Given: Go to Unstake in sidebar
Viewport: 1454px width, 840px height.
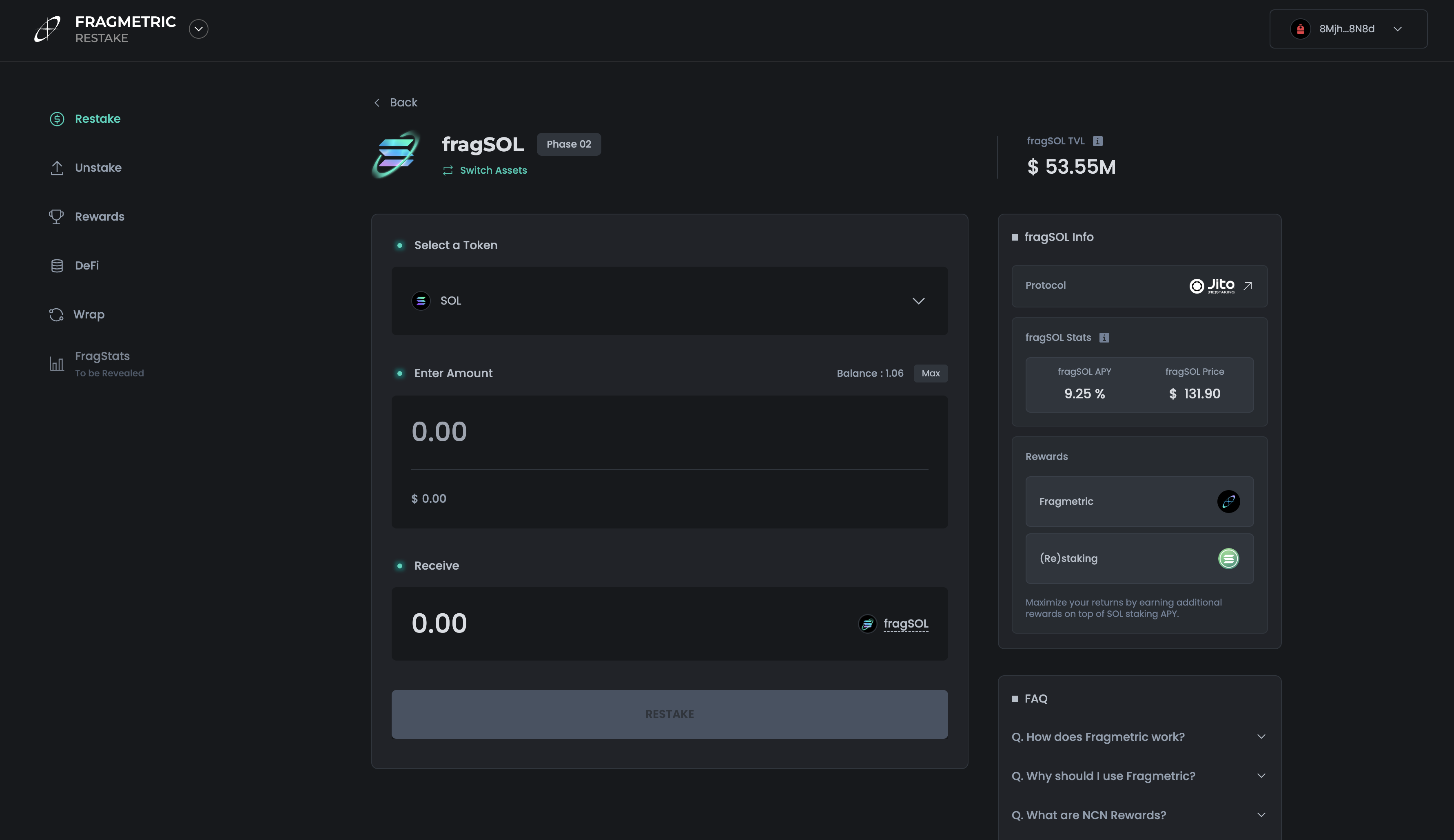Looking at the screenshot, I should pyautogui.click(x=98, y=168).
